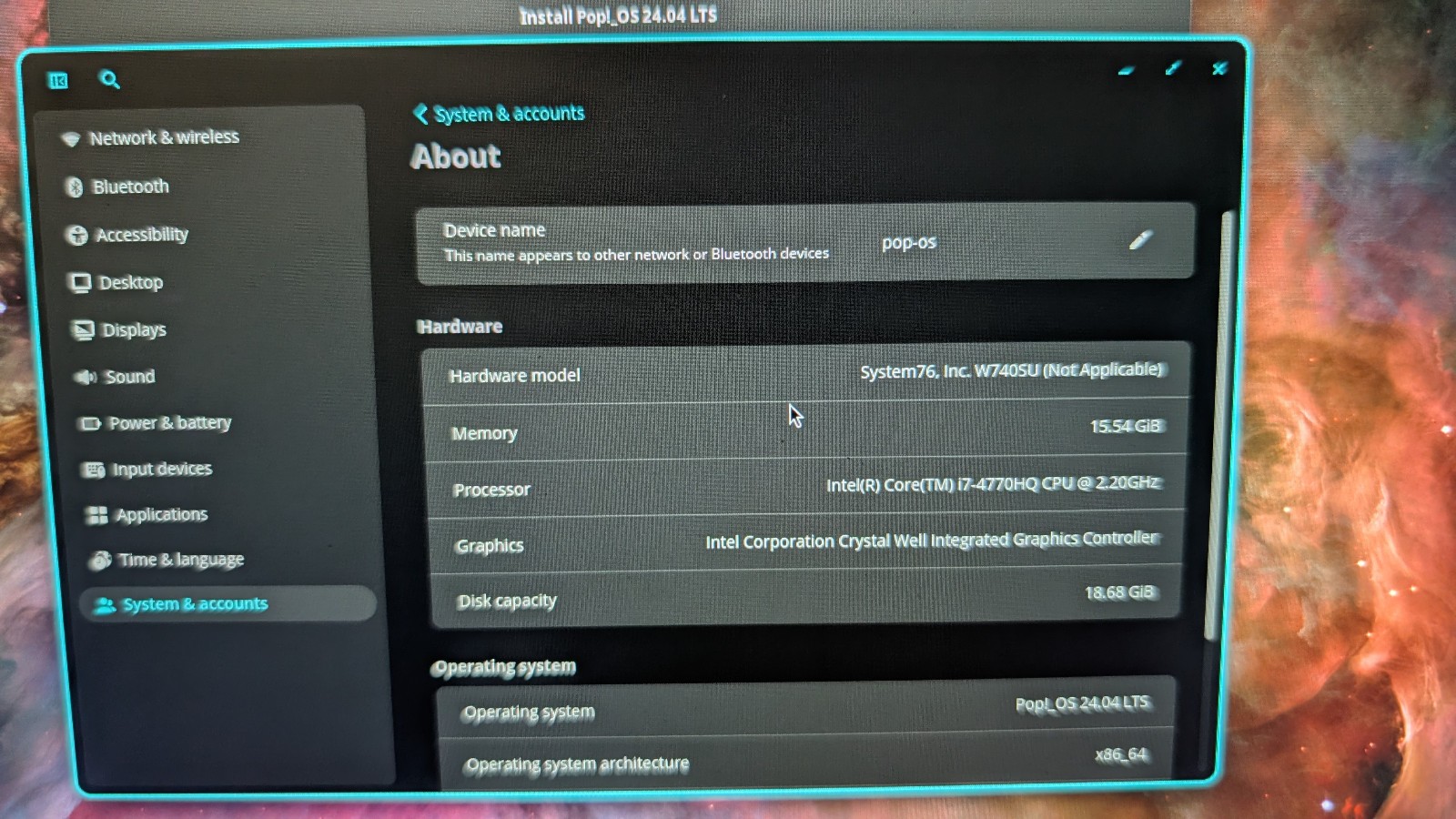1456x819 pixels.
Task: Click the Bluetooth icon in sidebar
Action: (76, 187)
